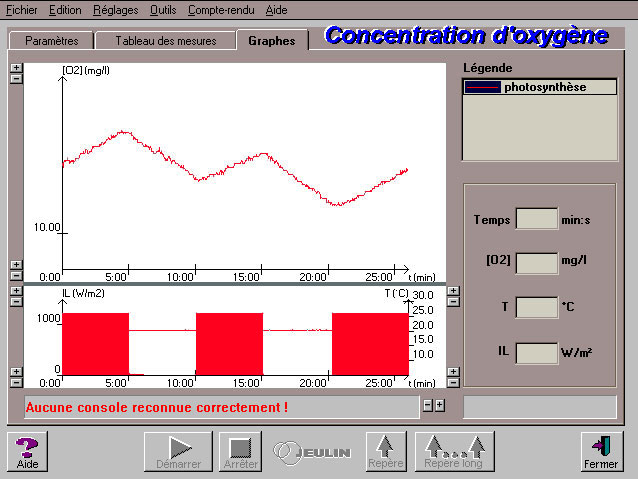
Task: Click the Aide question mark icon button
Action: point(27,451)
